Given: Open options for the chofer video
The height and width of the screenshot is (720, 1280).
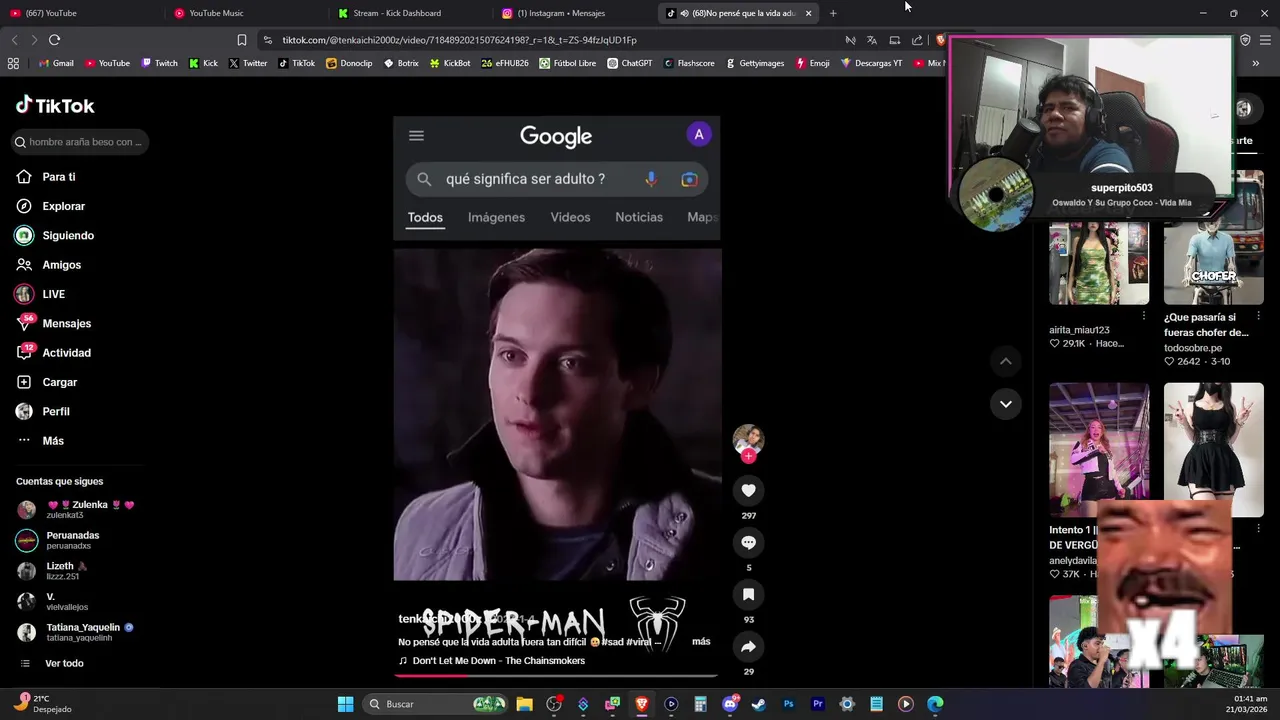Looking at the screenshot, I should [1258, 316].
